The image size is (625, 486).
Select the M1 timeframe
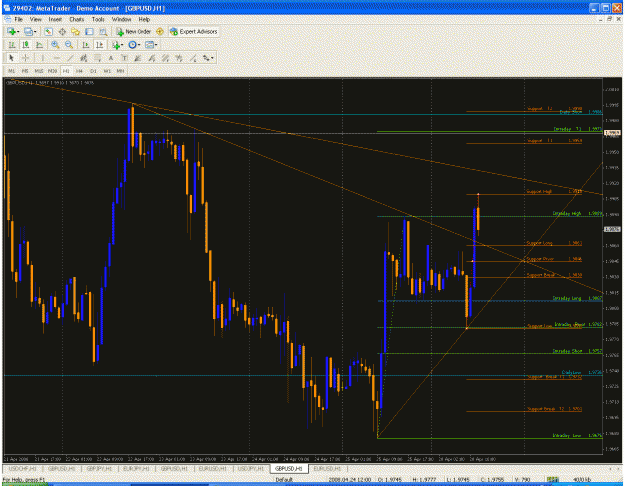click(12, 71)
